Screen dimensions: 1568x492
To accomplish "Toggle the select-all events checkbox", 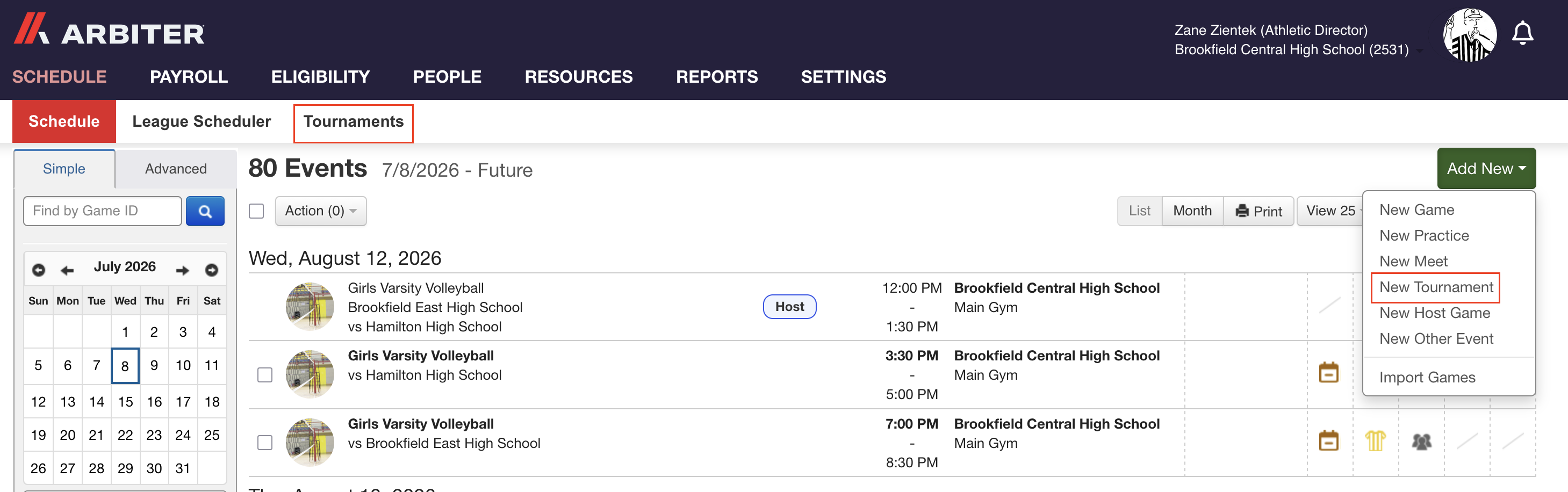I will pos(256,211).
